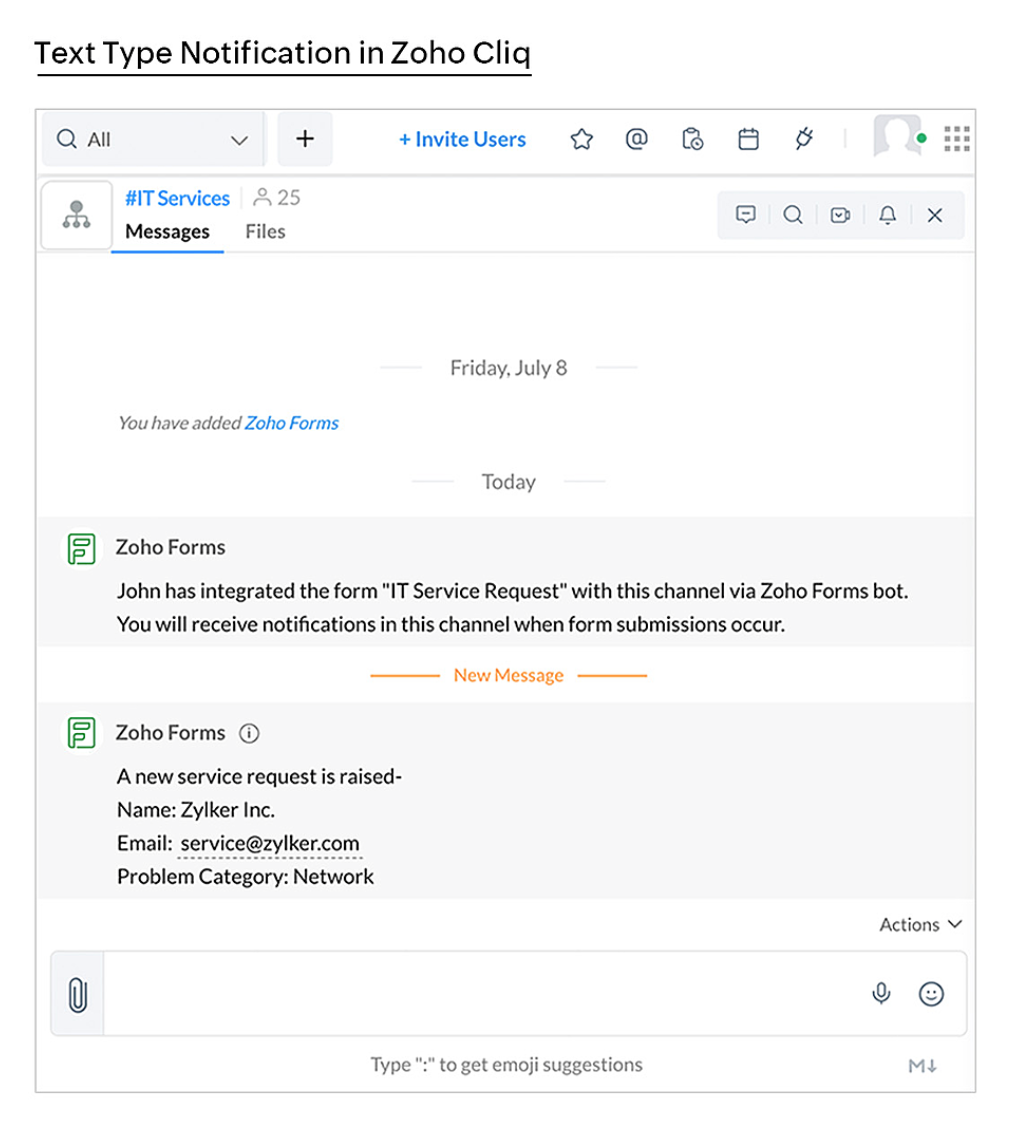Open the nine-dot apps grid
The width and height of the screenshot is (1026, 1128).
coord(957,140)
